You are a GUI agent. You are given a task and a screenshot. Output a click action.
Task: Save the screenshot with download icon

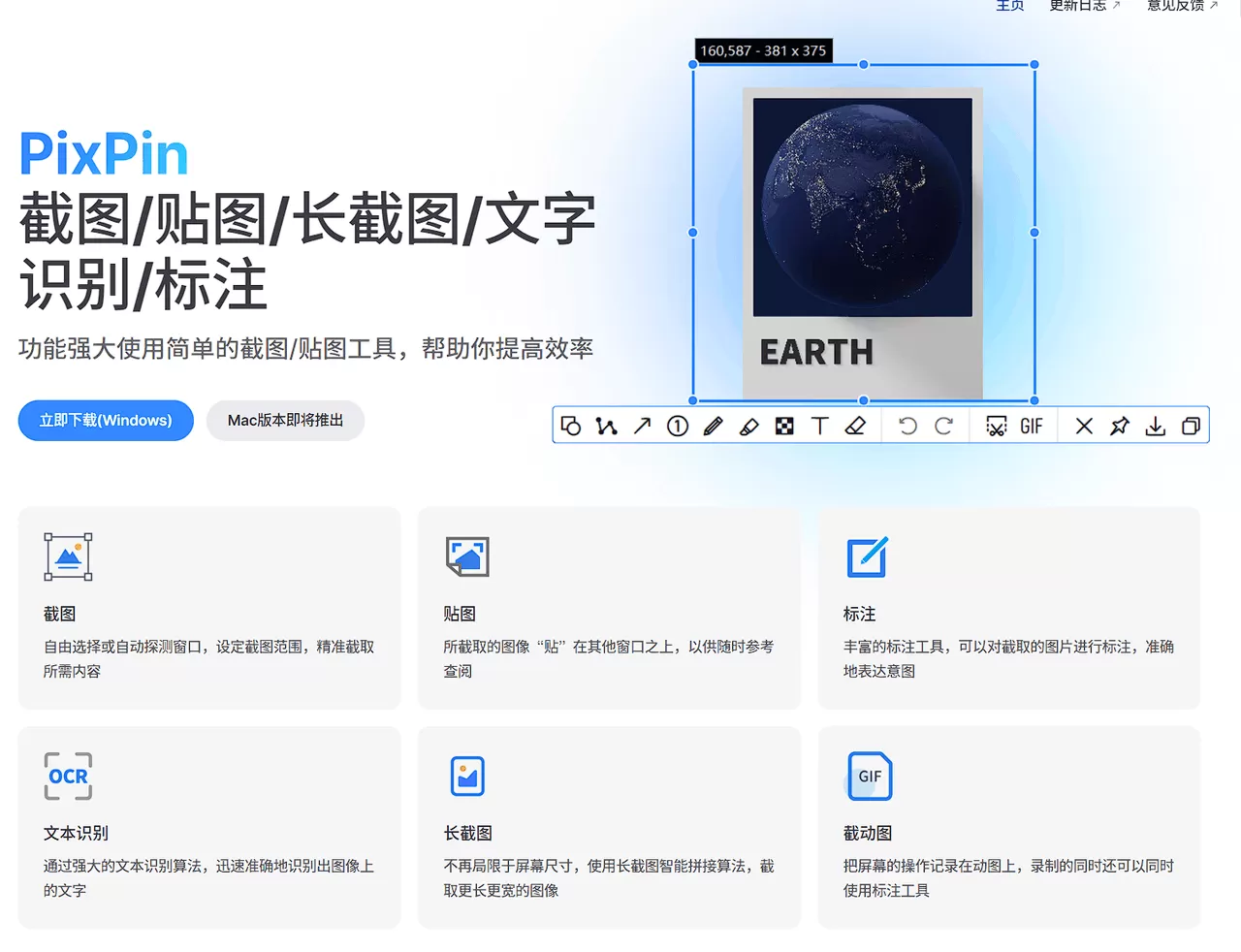(1155, 425)
